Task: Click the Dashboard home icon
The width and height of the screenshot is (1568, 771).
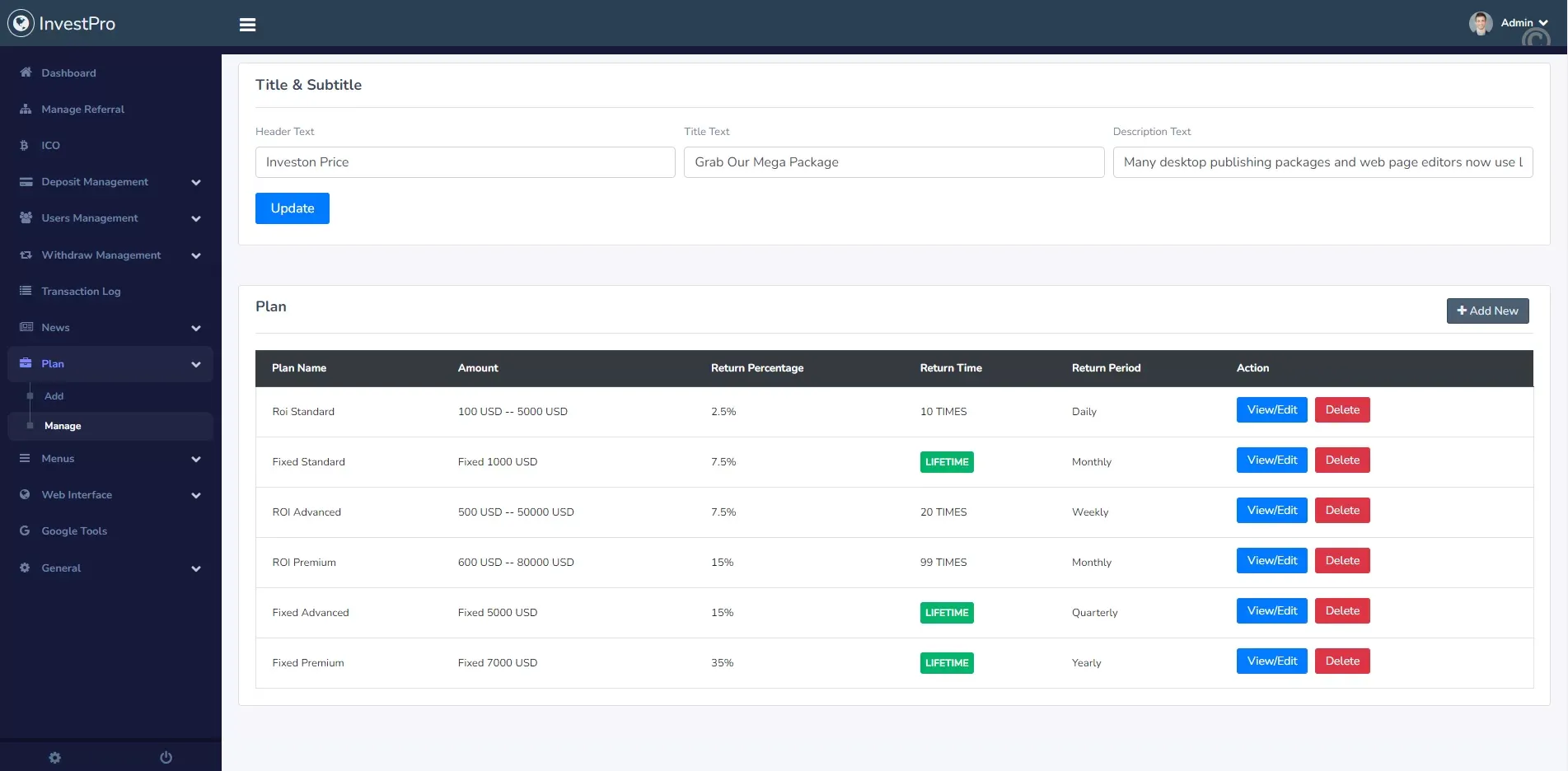Action: [x=26, y=72]
